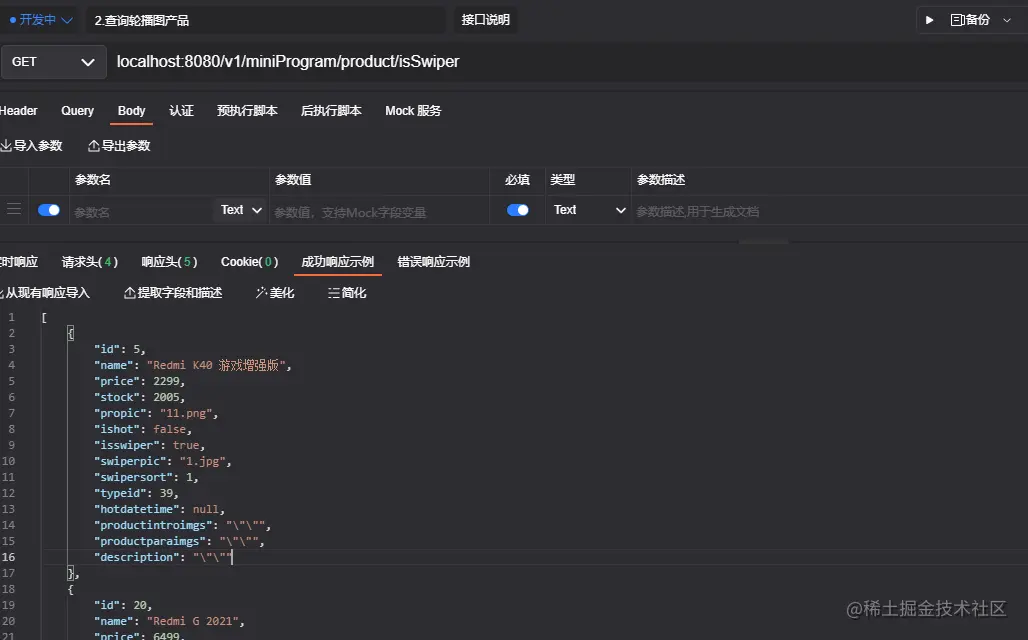The height and width of the screenshot is (640, 1028).
Task: Switch to the Header tab
Action: (18, 111)
